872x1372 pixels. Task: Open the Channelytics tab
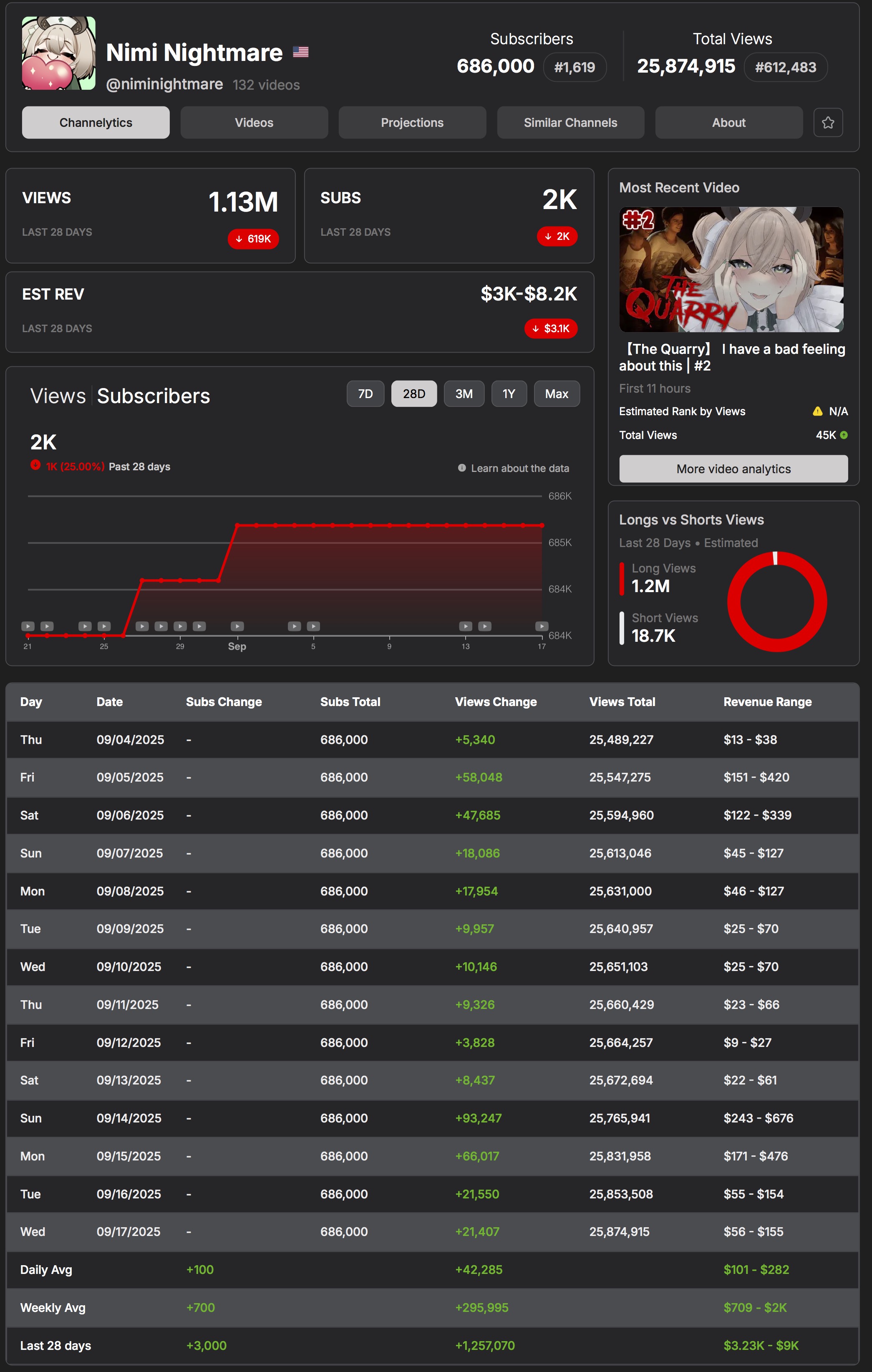pyautogui.click(x=96, y=123)
